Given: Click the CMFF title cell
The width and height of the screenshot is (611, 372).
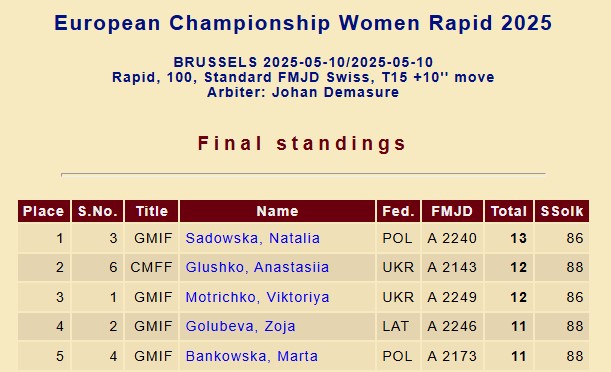Looking at the screenshot, I should 151,267.
